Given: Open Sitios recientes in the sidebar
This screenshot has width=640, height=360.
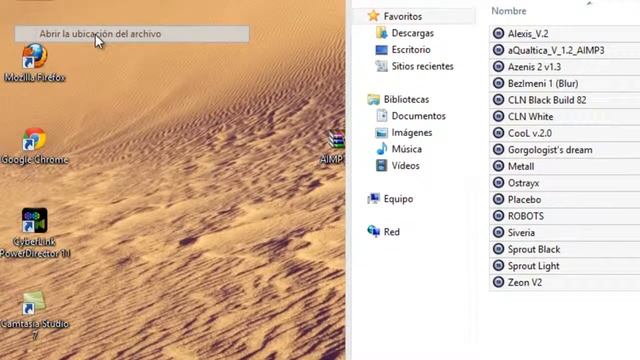Looking at the screenshot, I should tap(422, 66).
